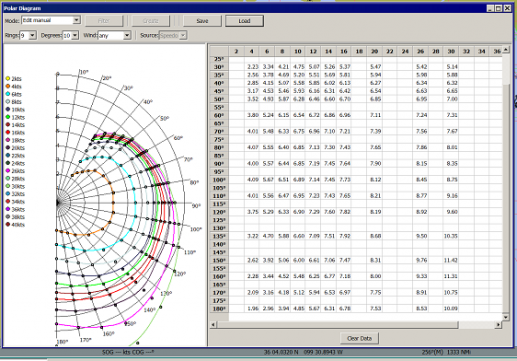This screenshot has height=361, width=517.
Task: Click the 16kts red legend circle
Action: pos(7,132)
